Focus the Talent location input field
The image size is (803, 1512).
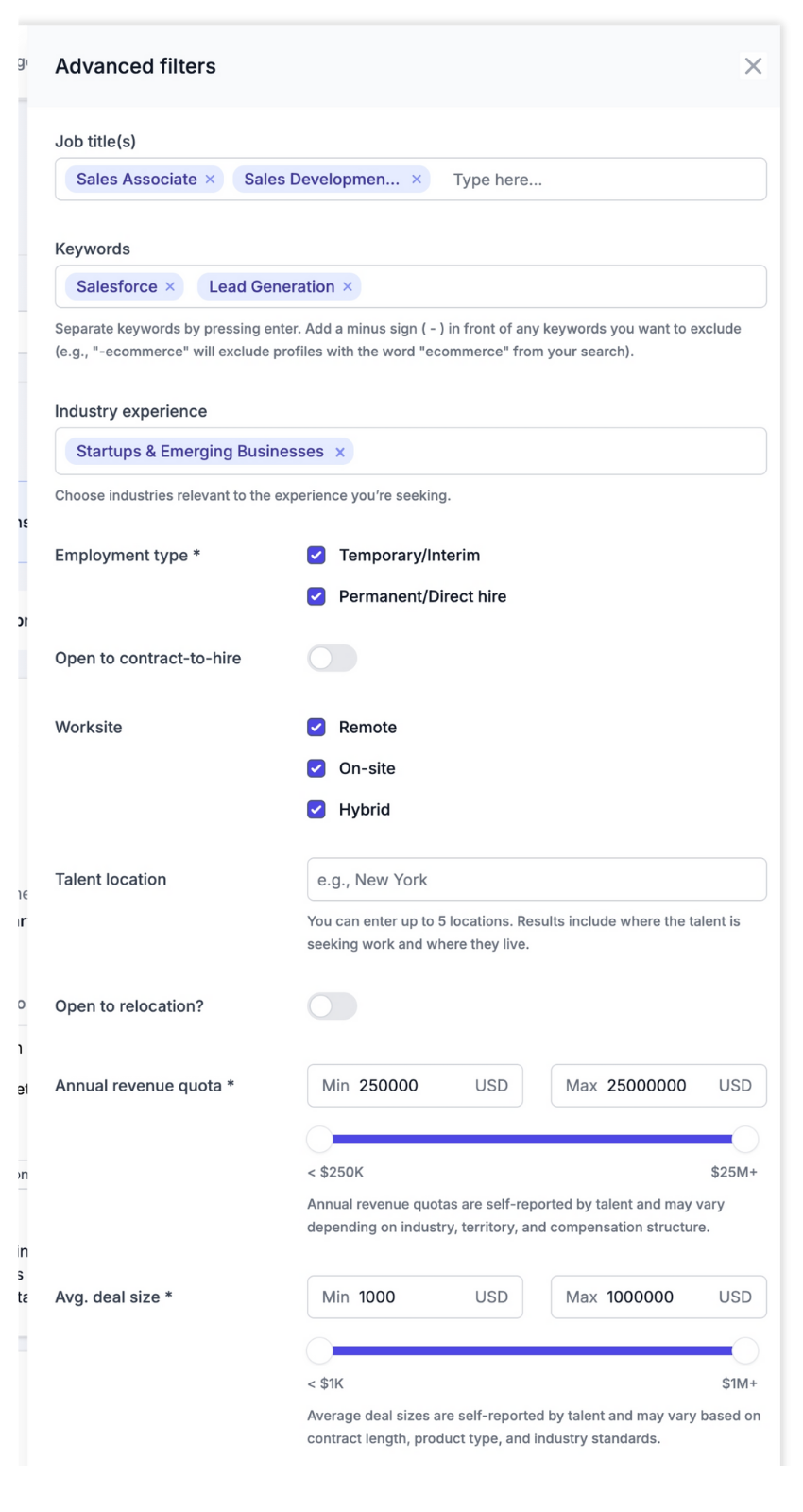[x=536, y=879]
